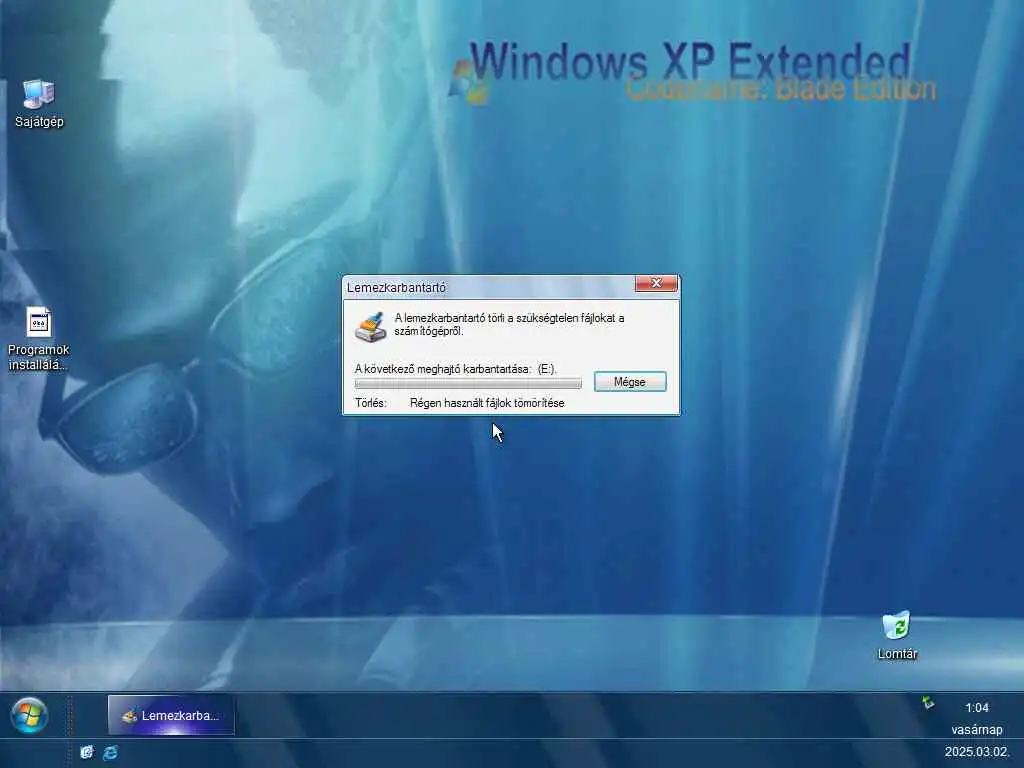Select the Programok installálá... desktop icon
Viewport: 1024px width, 768px height.
tap(39, 339)
